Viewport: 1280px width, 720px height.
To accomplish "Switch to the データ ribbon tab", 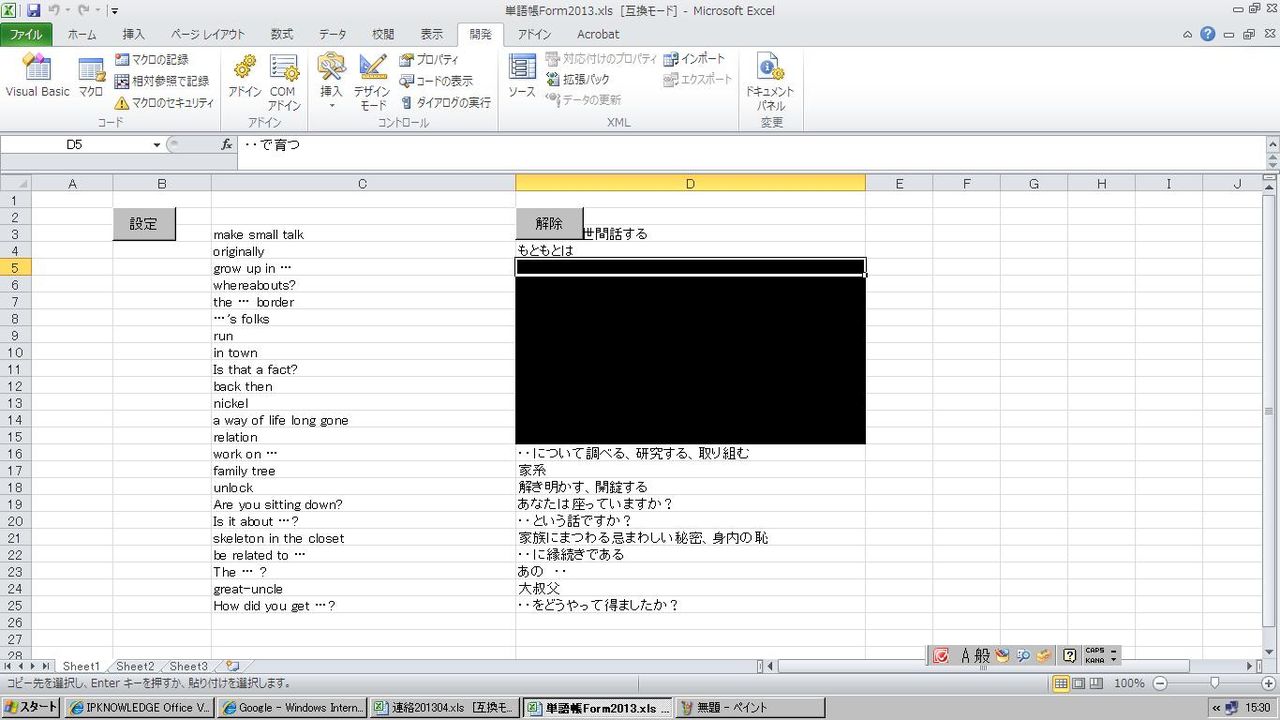I will tap(333, 34).
